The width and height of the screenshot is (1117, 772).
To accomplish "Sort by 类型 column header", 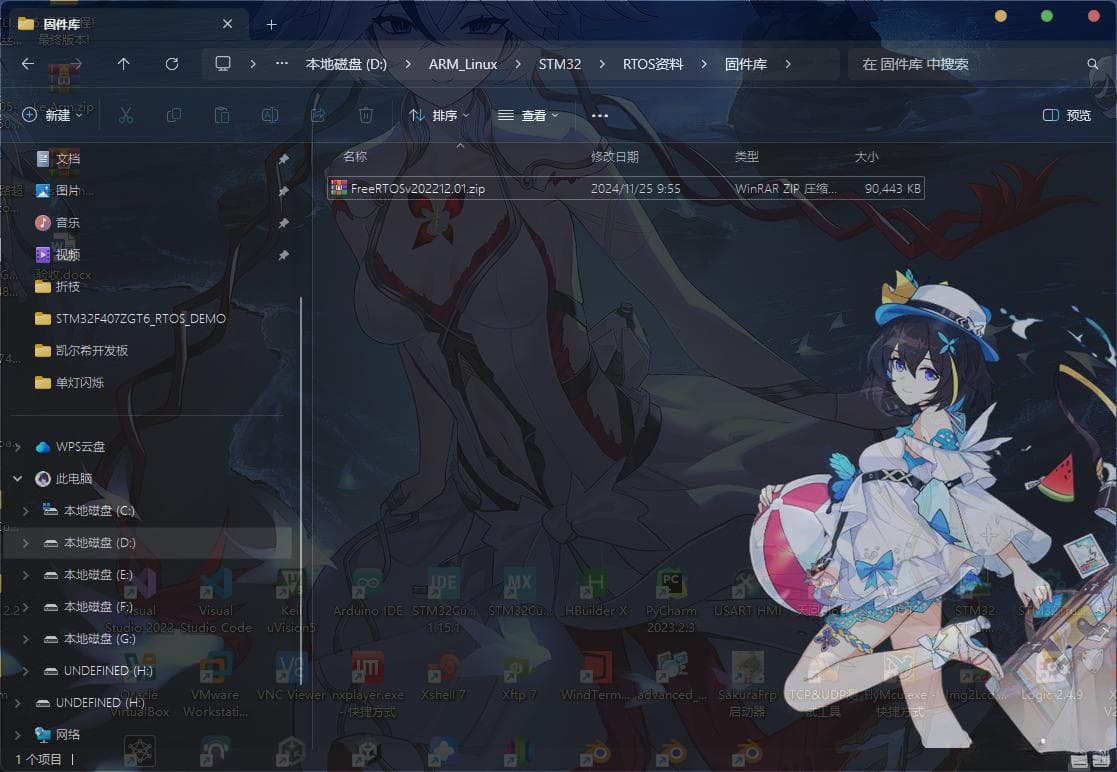I will click(x=747, y=157).
